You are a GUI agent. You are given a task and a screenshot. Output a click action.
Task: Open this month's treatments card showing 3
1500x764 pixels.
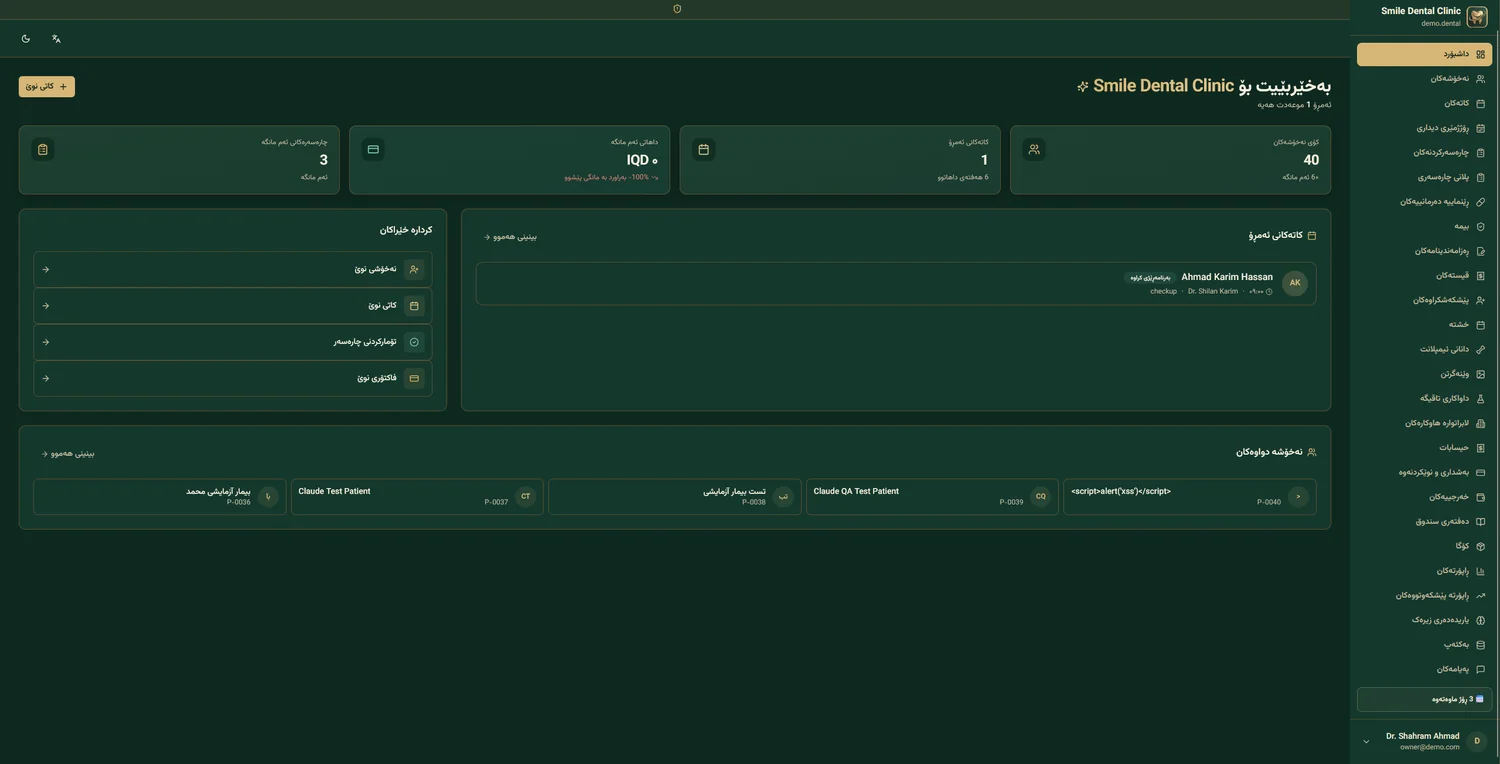coord(179,160)
